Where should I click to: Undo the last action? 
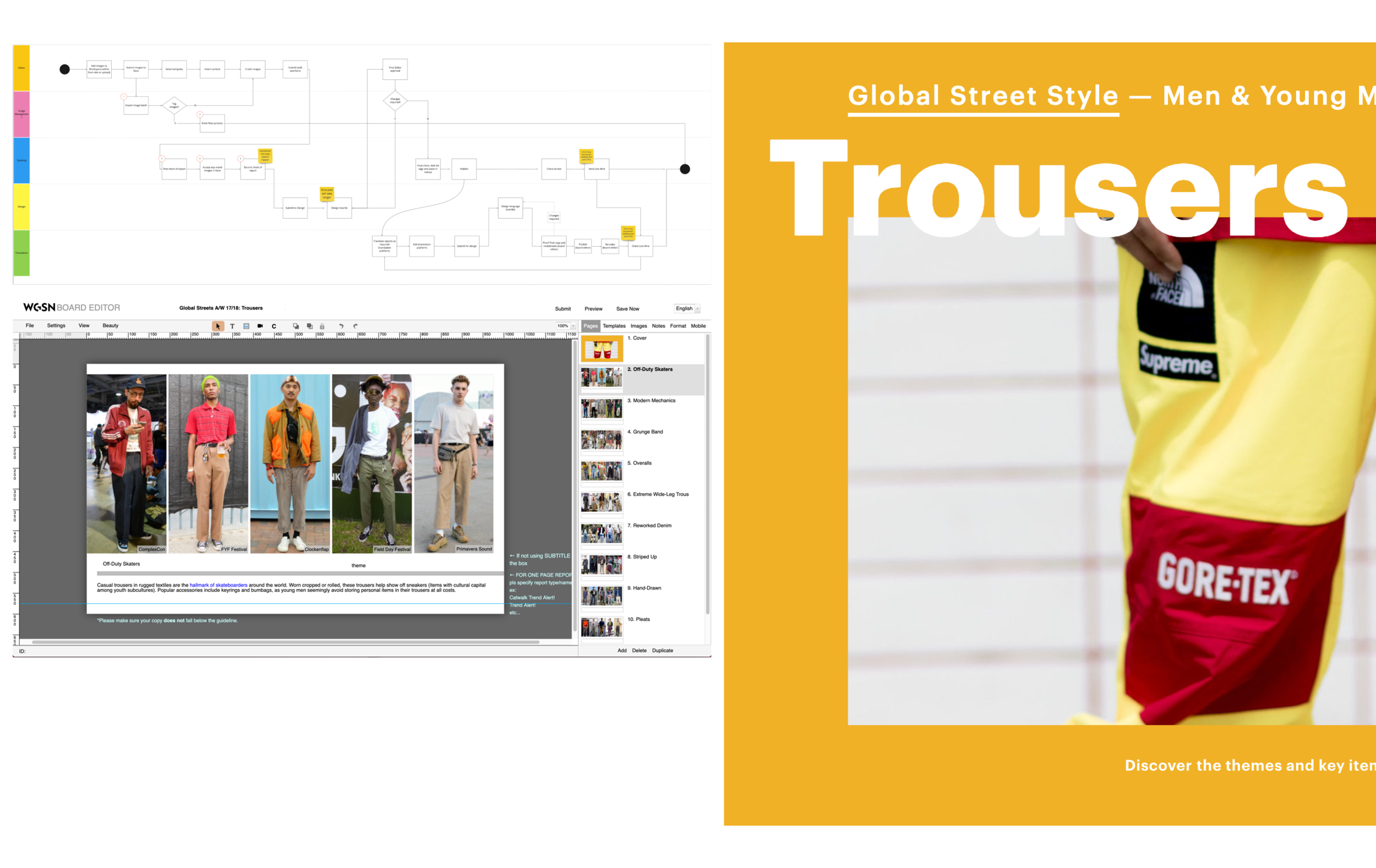[341, 326]
